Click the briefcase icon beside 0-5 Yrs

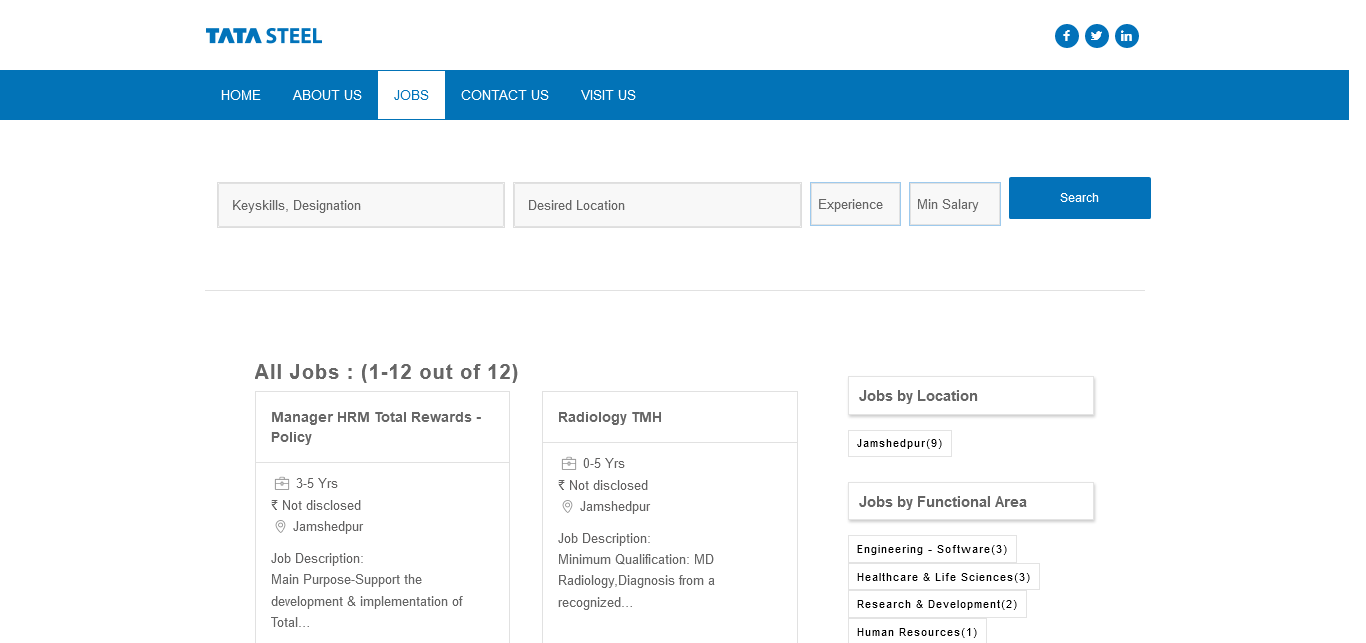tap(569, 464)
